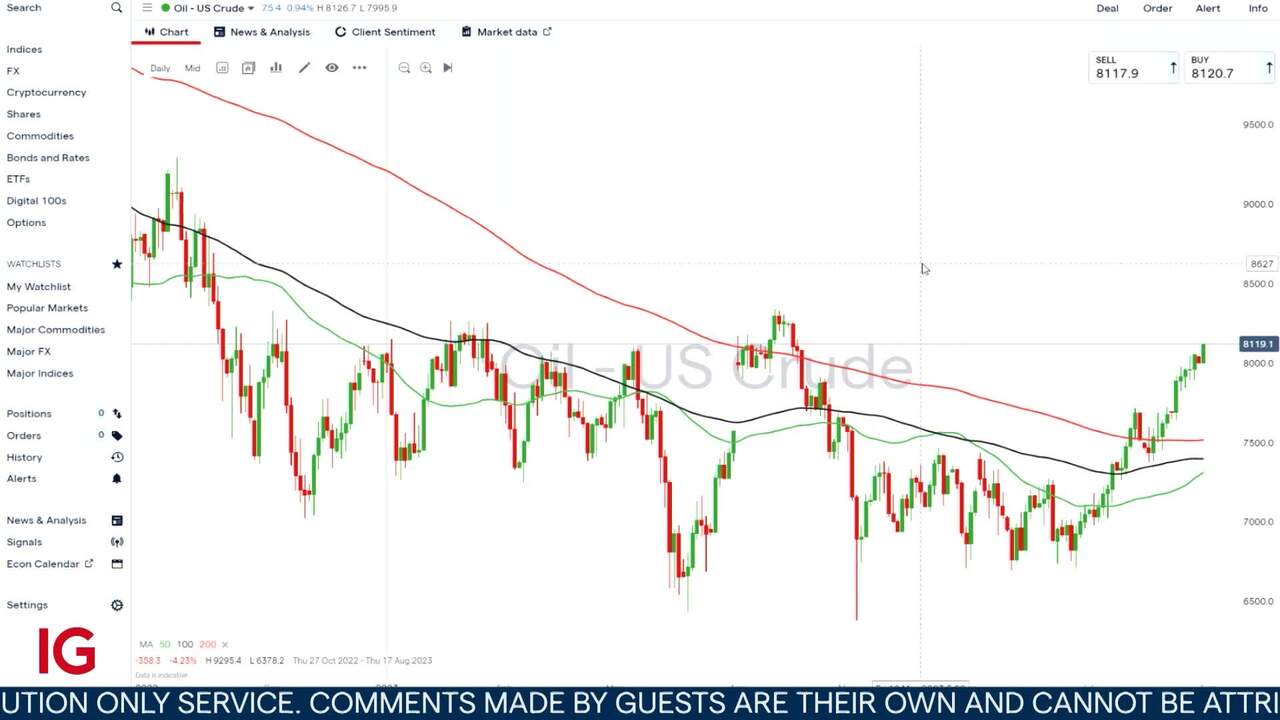Open Bonds and Rates category
Image resolution: width=1280 pixels, height=720 pixels.
click(48, 158)
